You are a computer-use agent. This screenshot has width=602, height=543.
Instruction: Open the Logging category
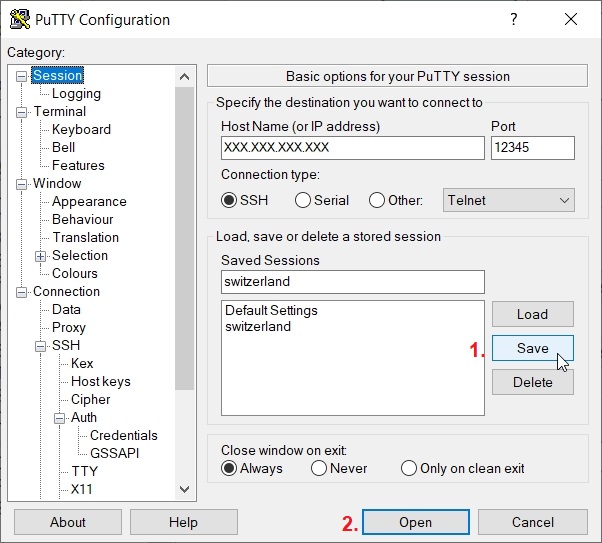coord(76,94)
